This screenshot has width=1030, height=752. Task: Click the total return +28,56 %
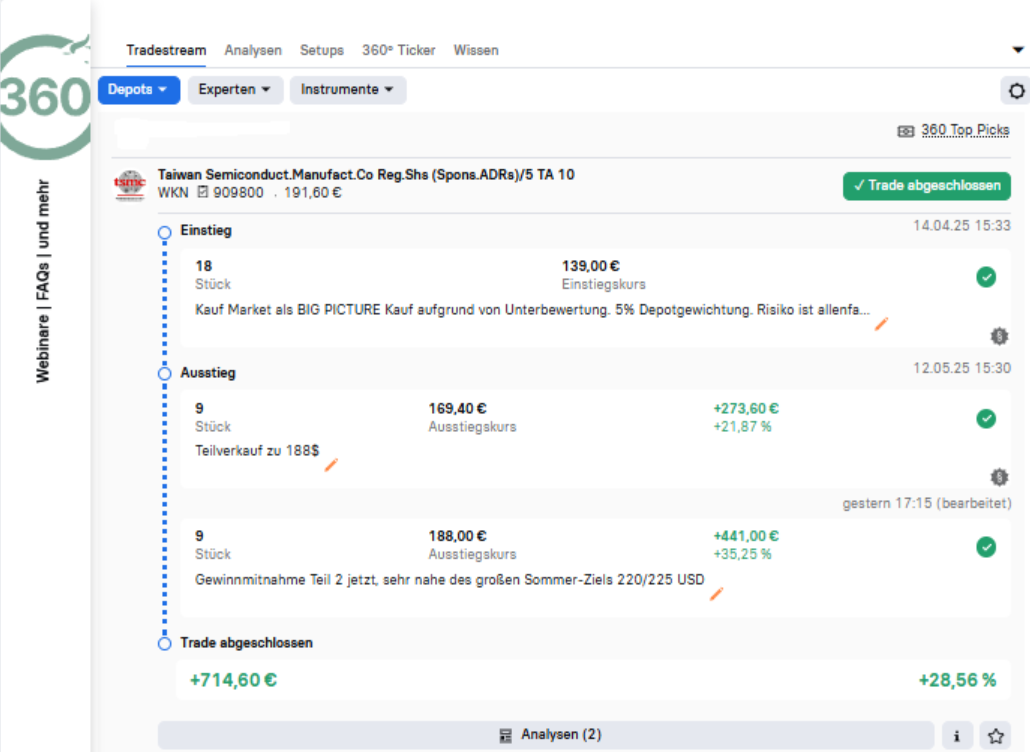[x=957, y=680]
